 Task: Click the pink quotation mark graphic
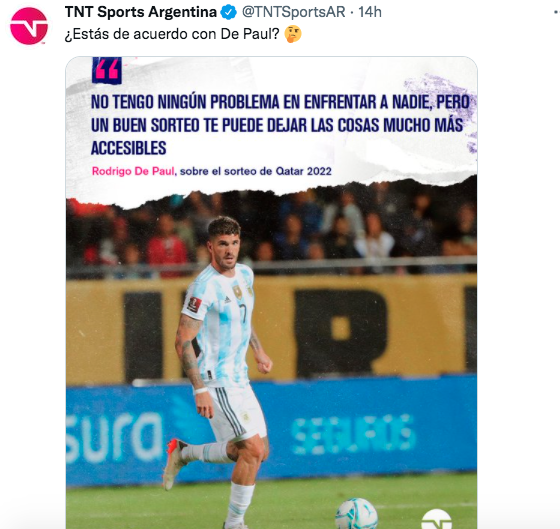pyautogui.click(x=107, y=70)
